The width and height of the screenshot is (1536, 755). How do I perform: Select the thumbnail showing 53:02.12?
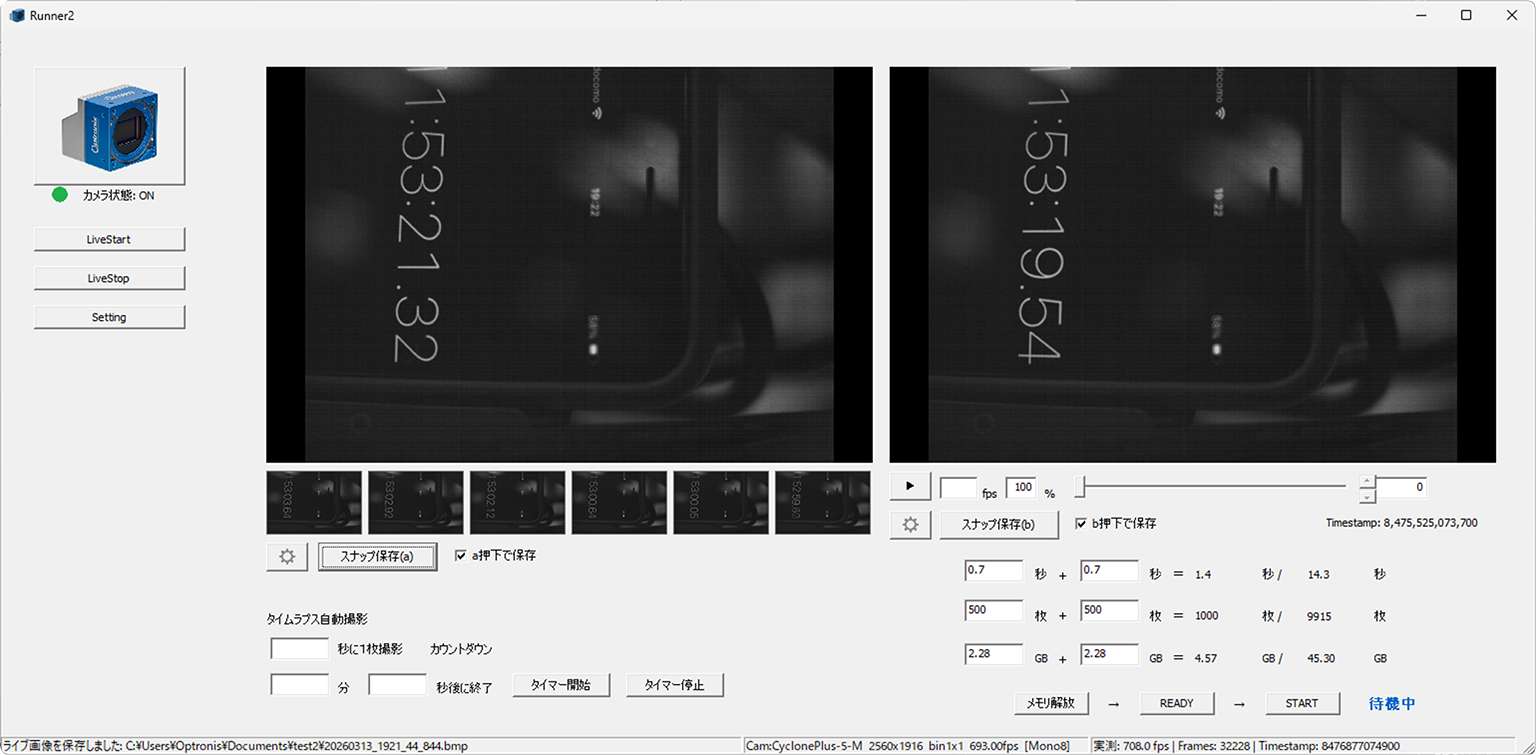tap(517, 503)
